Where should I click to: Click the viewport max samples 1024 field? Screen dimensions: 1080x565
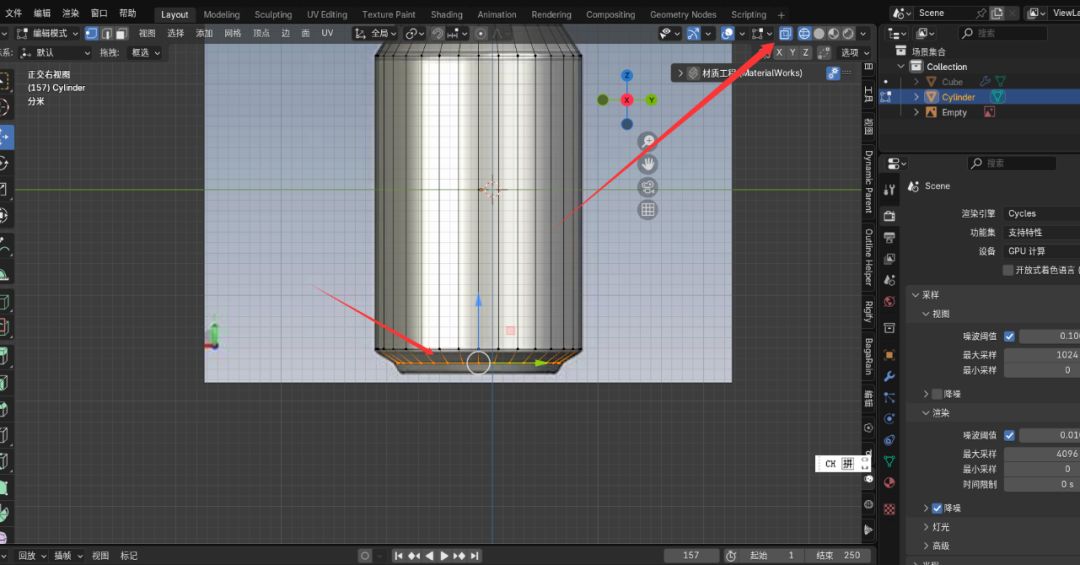[1048, 355]
